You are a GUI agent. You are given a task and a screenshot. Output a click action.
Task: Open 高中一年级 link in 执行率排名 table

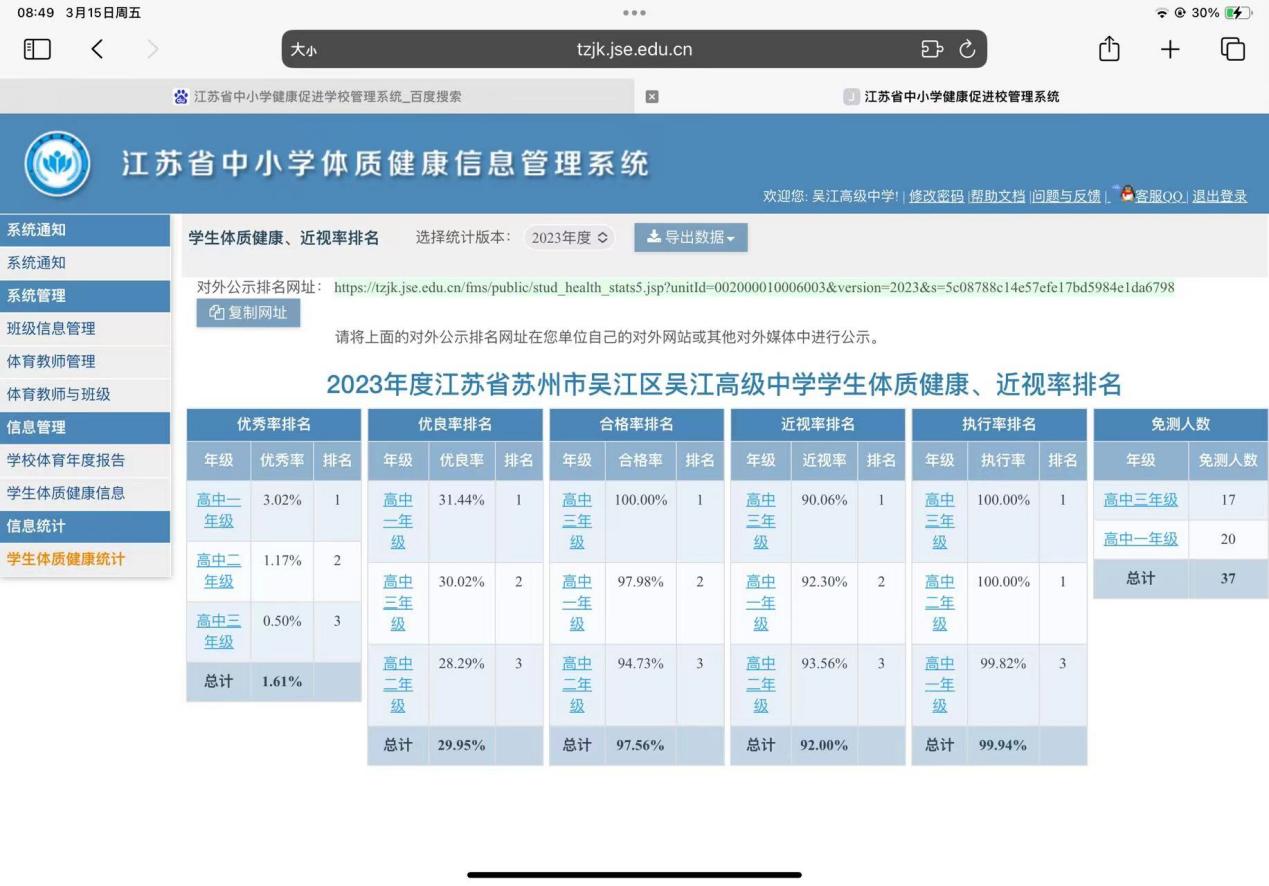coord(940,684)
